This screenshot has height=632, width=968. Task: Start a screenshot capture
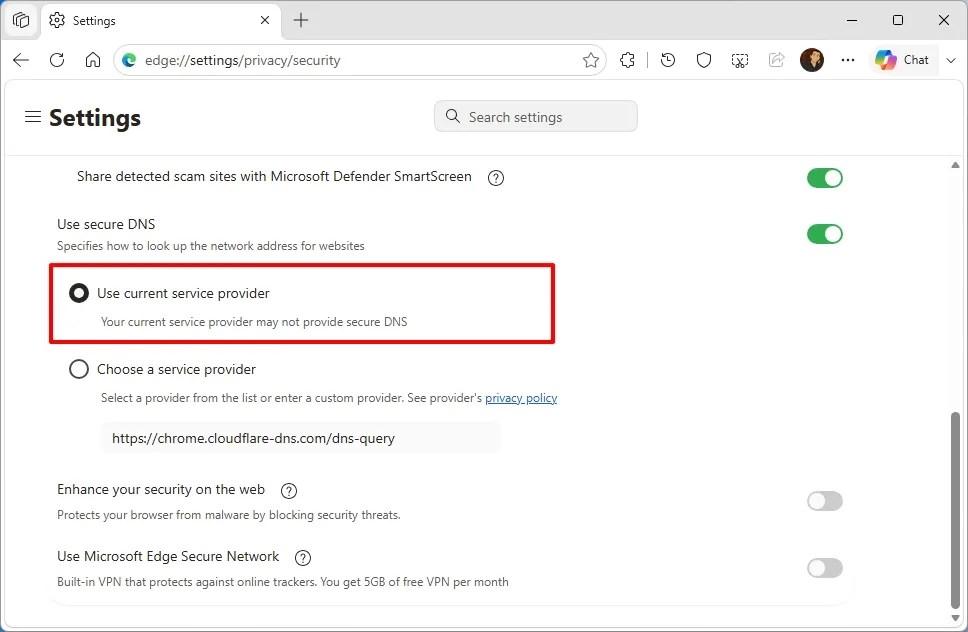pos(740,60)
